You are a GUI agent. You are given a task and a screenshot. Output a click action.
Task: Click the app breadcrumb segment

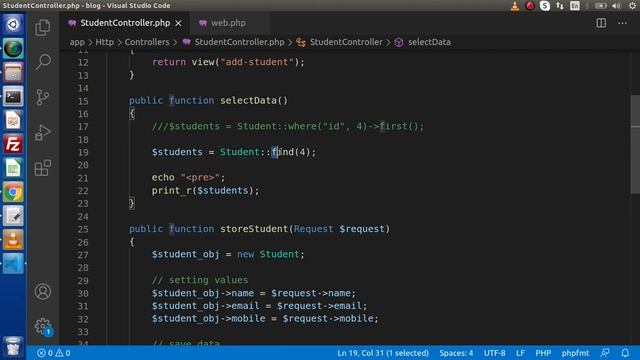pos(77,42)
